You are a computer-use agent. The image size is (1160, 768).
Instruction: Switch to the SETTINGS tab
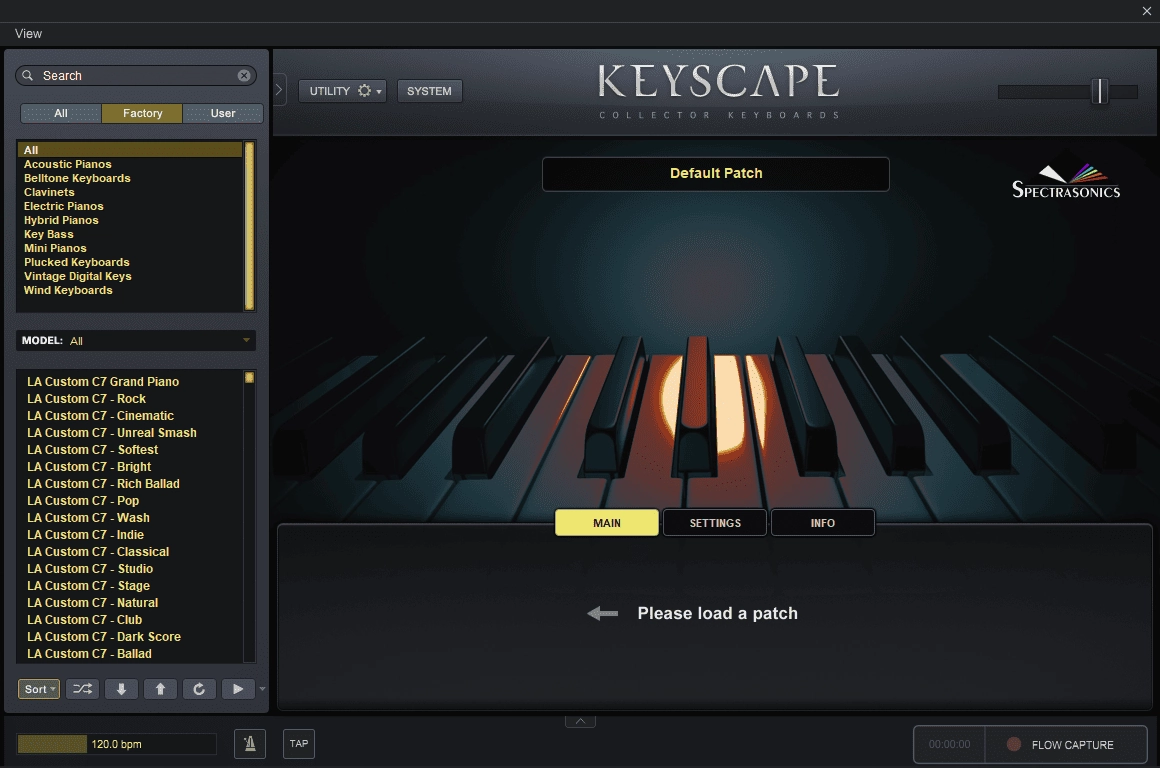(715, 522)
